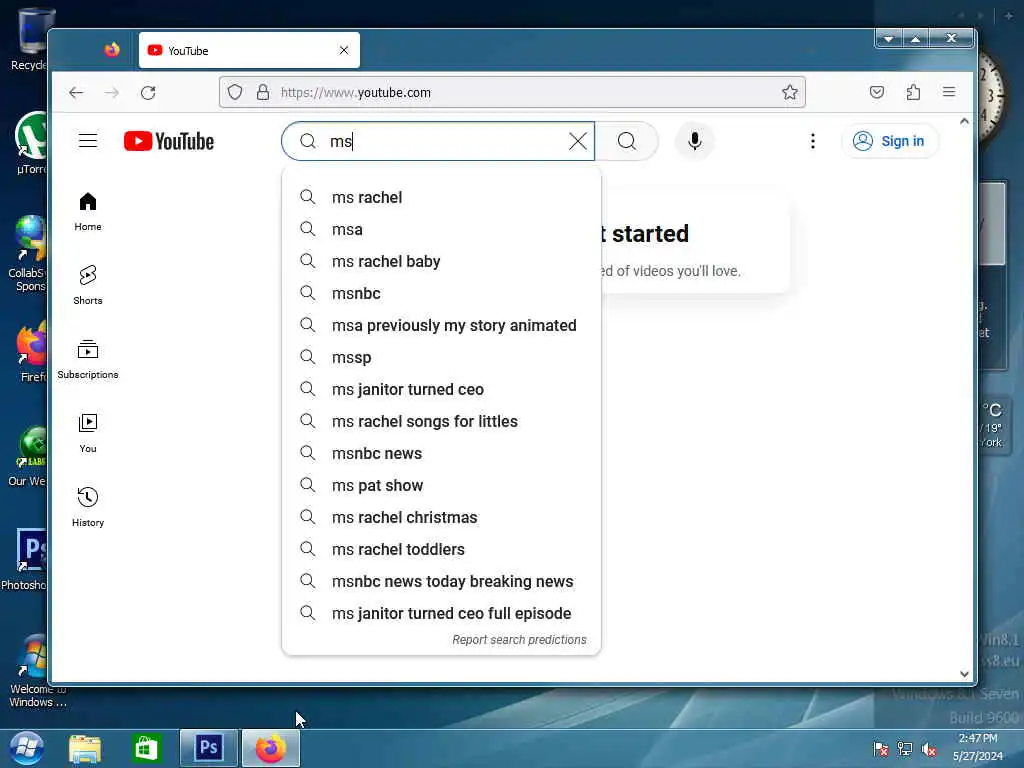The height and width of the screenshot is (768, 1024).
Task: Go back with browser back arrow
Action: (76, 93)
